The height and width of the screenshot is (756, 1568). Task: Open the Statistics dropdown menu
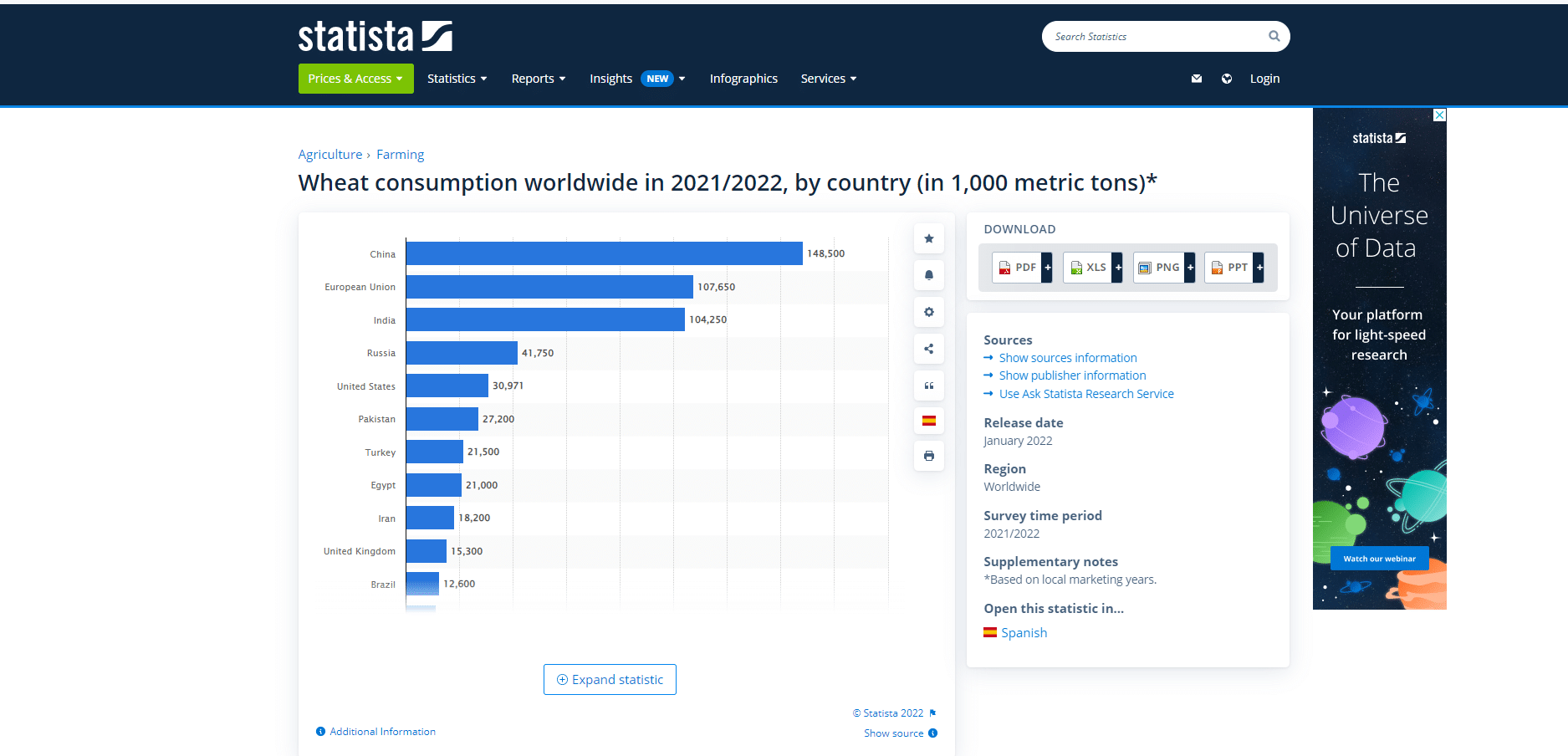coord(457,79)
